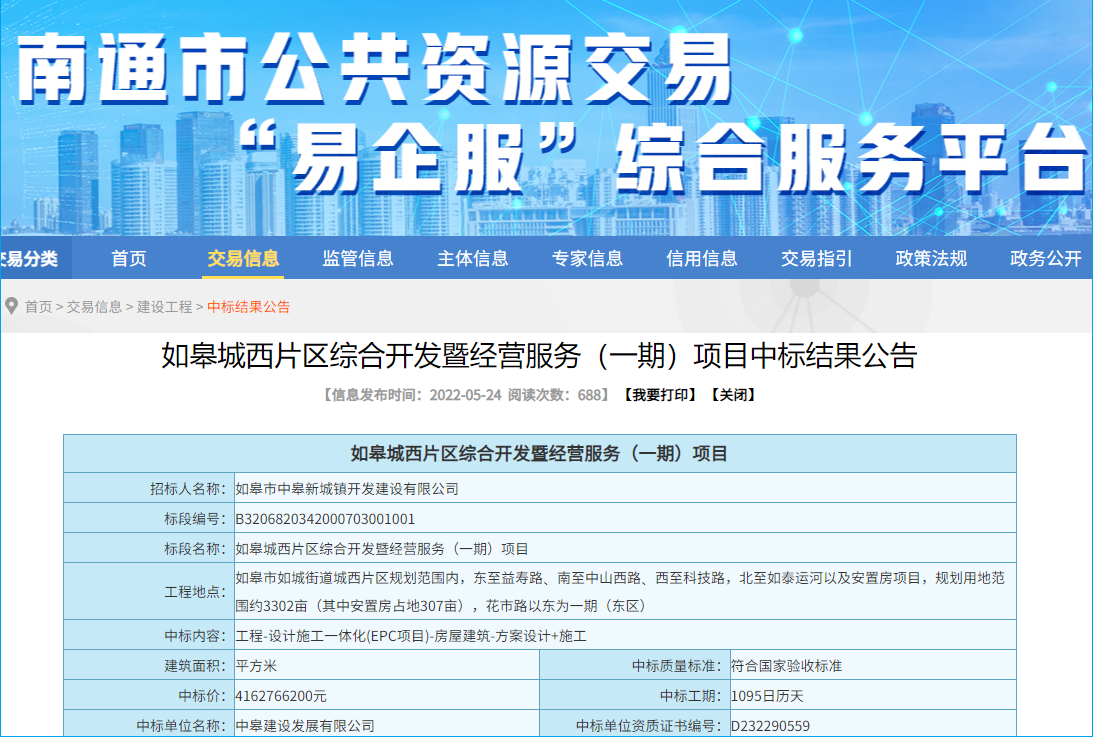Navigate to 政策法规 section
This screenshot has height=737, width=1093.
931,259
